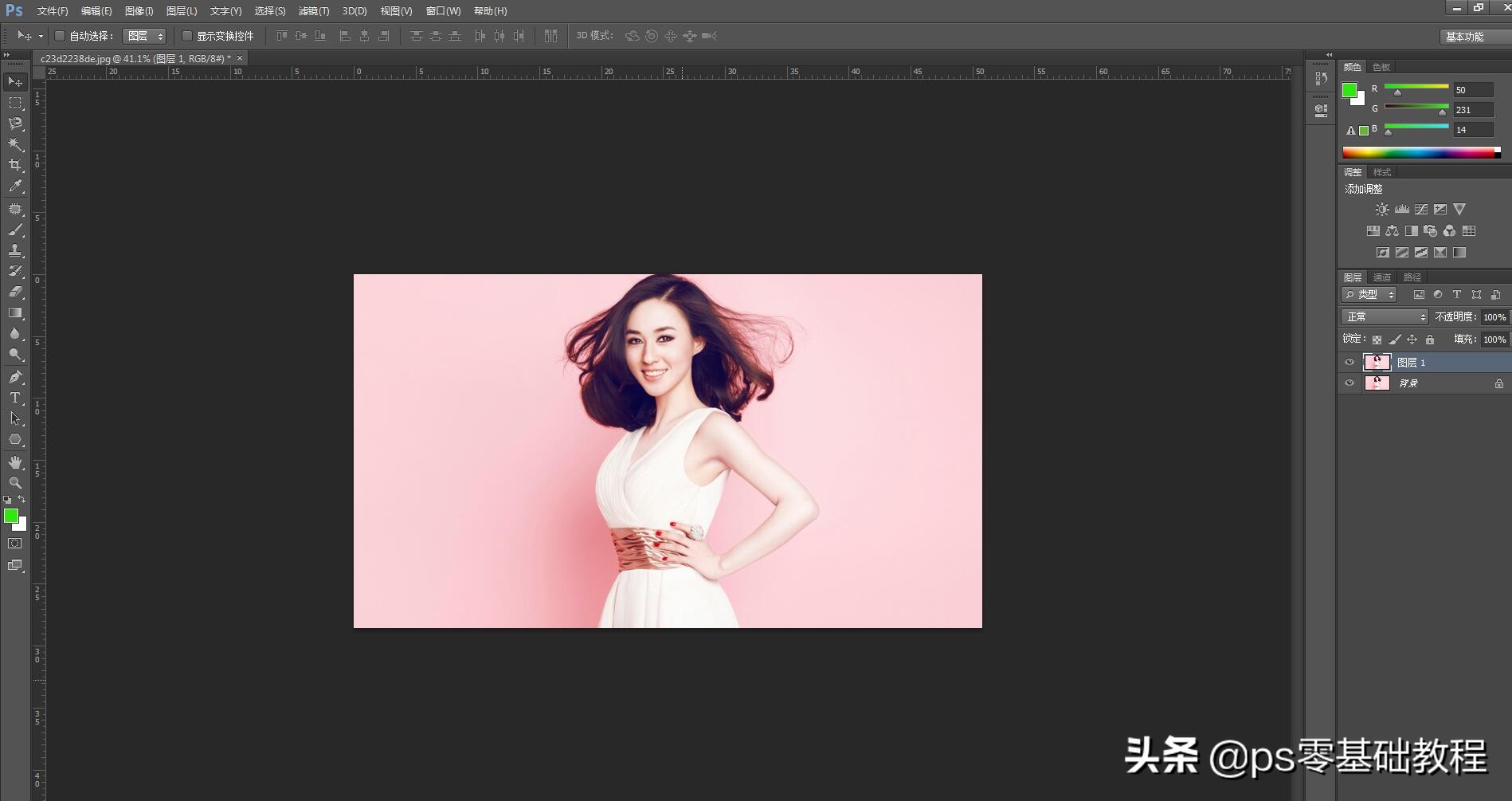The width and height of the screenshot is (1512, 801).
Task: Select the Gradient tool
Action: pyautogui.click(x=15, y=312)
